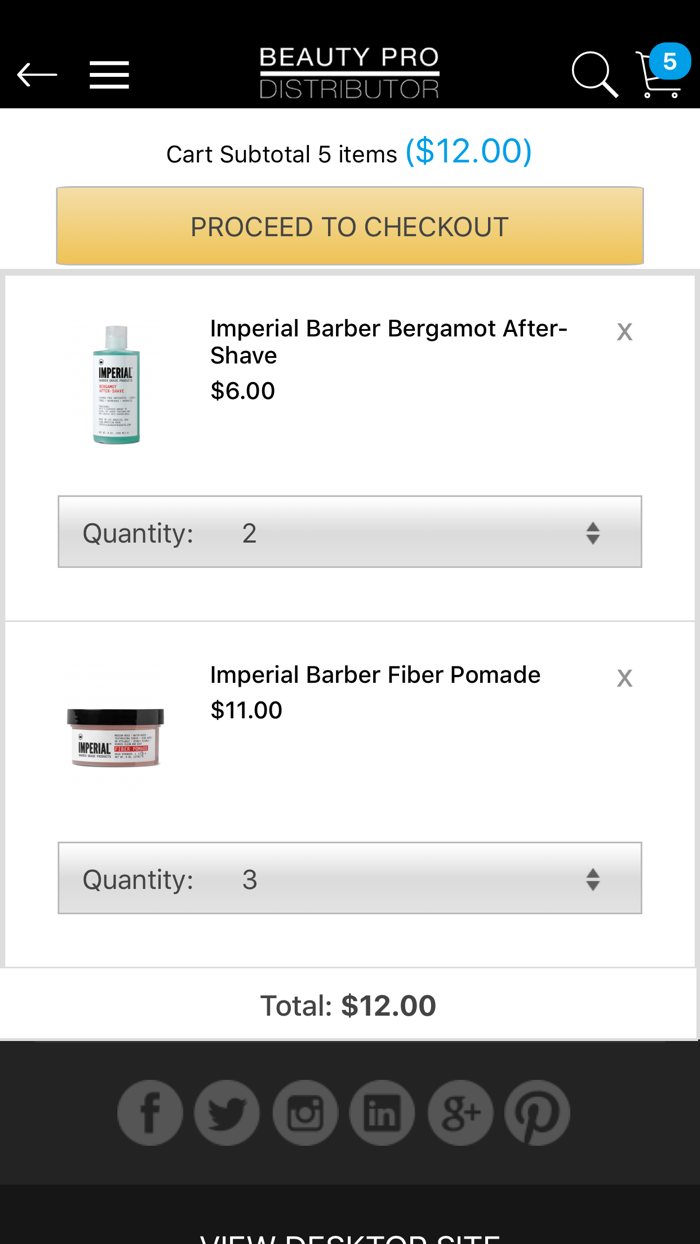Remove Imperial Barber Fiber Pomade from cart
This screenshot has width=700, height=1244.
[x=624, y=677]
